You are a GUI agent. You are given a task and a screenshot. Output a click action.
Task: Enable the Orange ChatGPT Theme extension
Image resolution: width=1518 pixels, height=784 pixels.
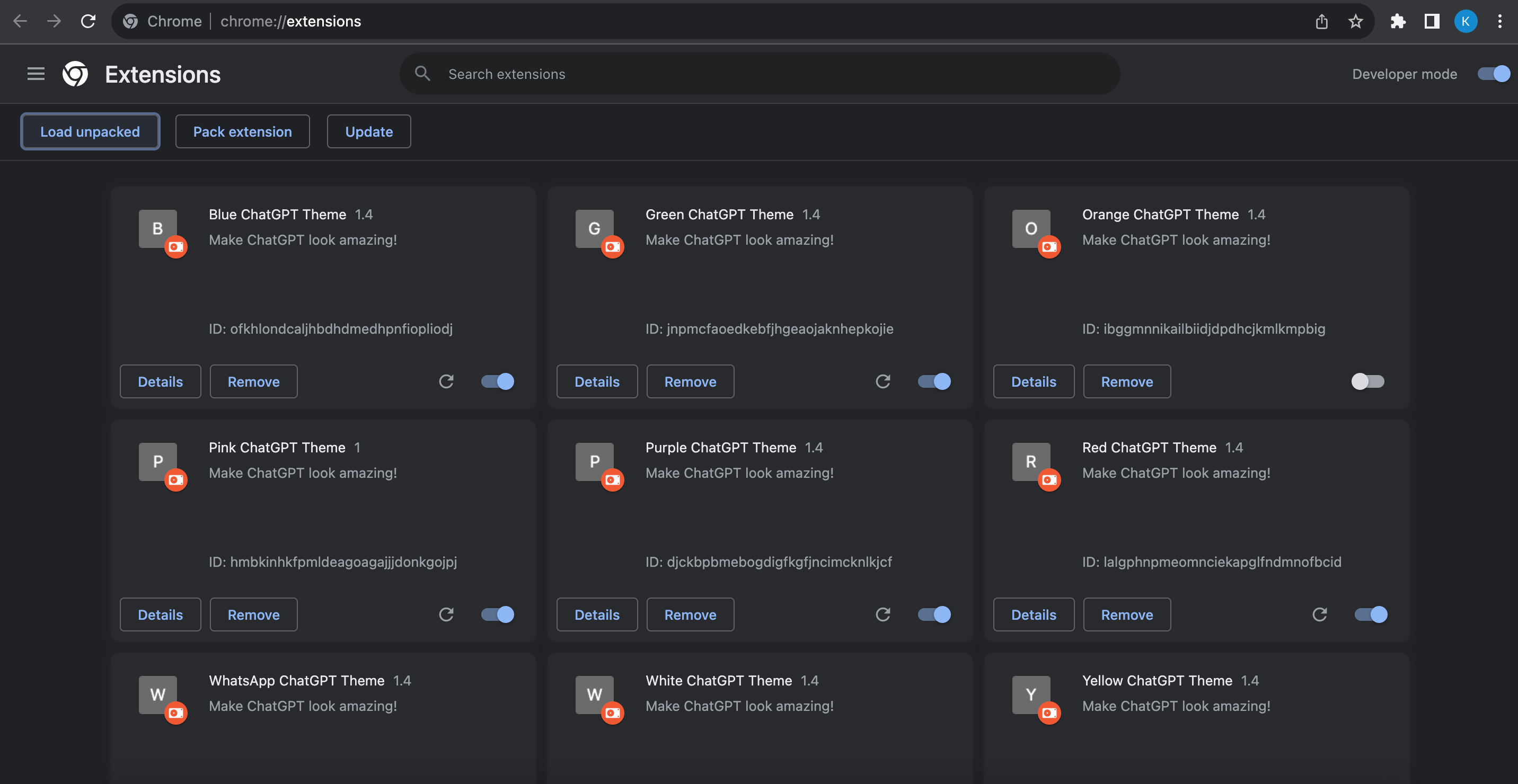click(1367, 382)
